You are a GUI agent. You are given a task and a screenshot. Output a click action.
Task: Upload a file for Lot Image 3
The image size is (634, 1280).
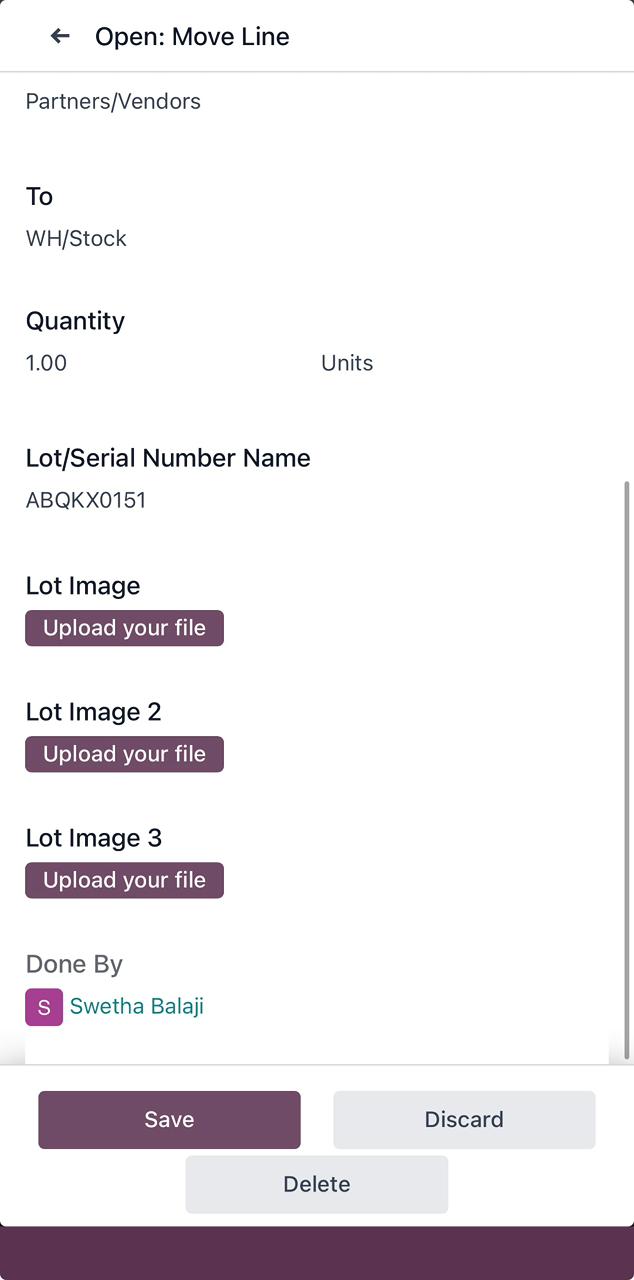[124, 880]
